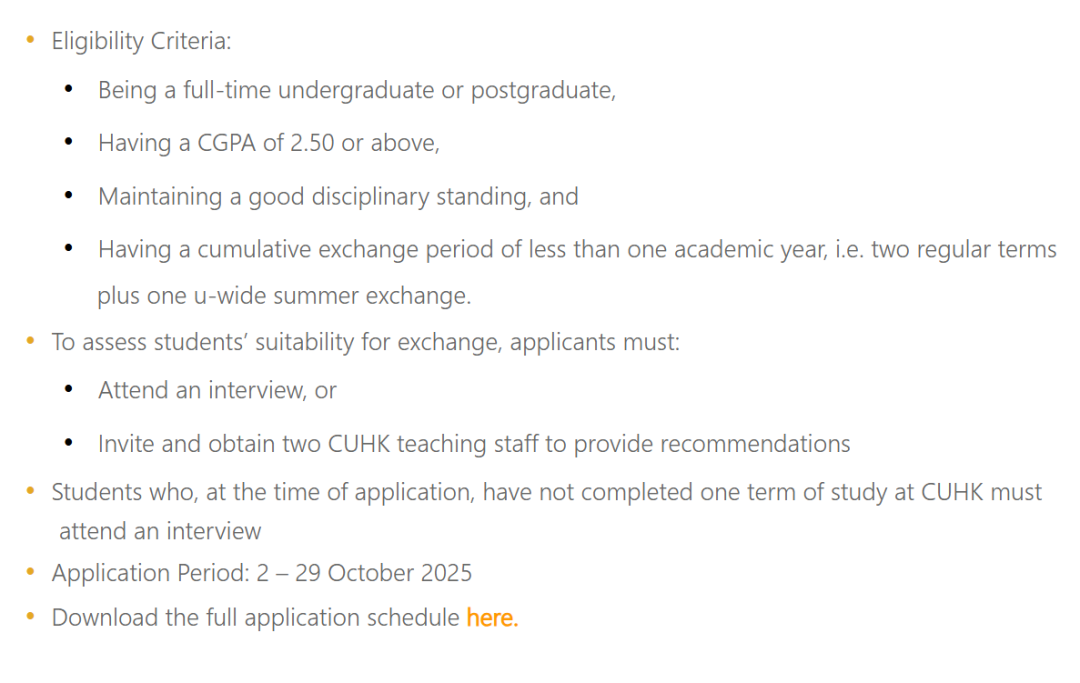Click the black bullet beside "Maintaining a good"
1080x683 pixels.
[68, 196]
